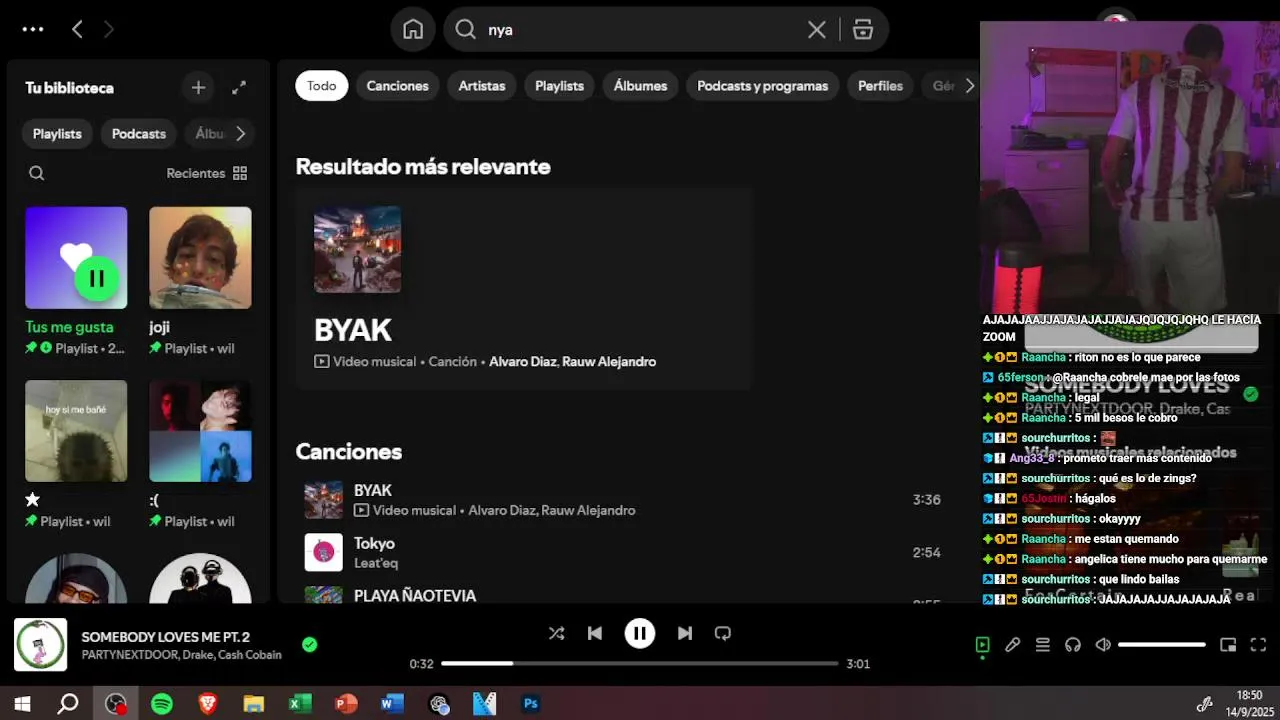Open the star playlist thumbnail
This screenshot has width=1280, height=720.
point(76,431)
